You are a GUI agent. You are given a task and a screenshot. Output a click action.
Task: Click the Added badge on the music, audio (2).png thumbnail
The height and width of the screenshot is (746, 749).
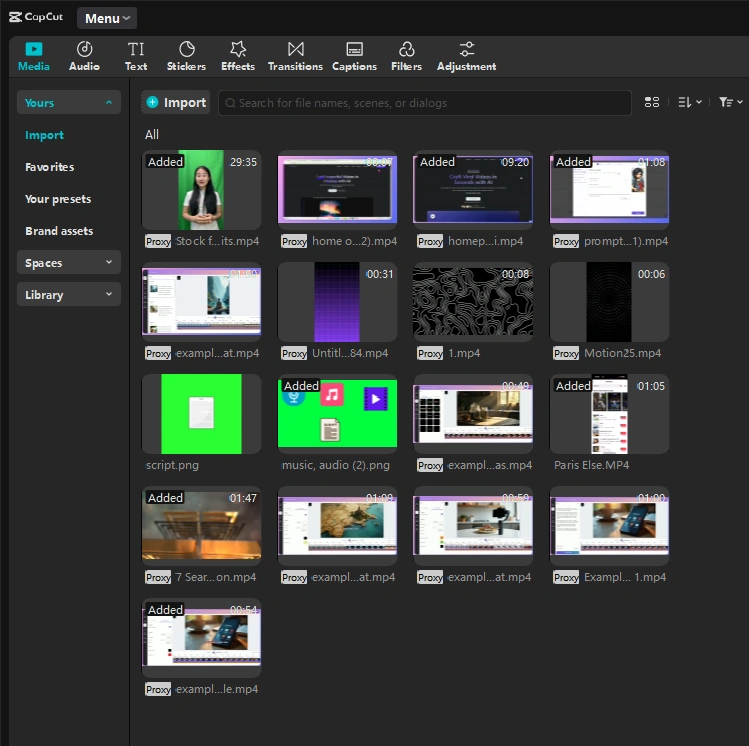coord(301,385)
